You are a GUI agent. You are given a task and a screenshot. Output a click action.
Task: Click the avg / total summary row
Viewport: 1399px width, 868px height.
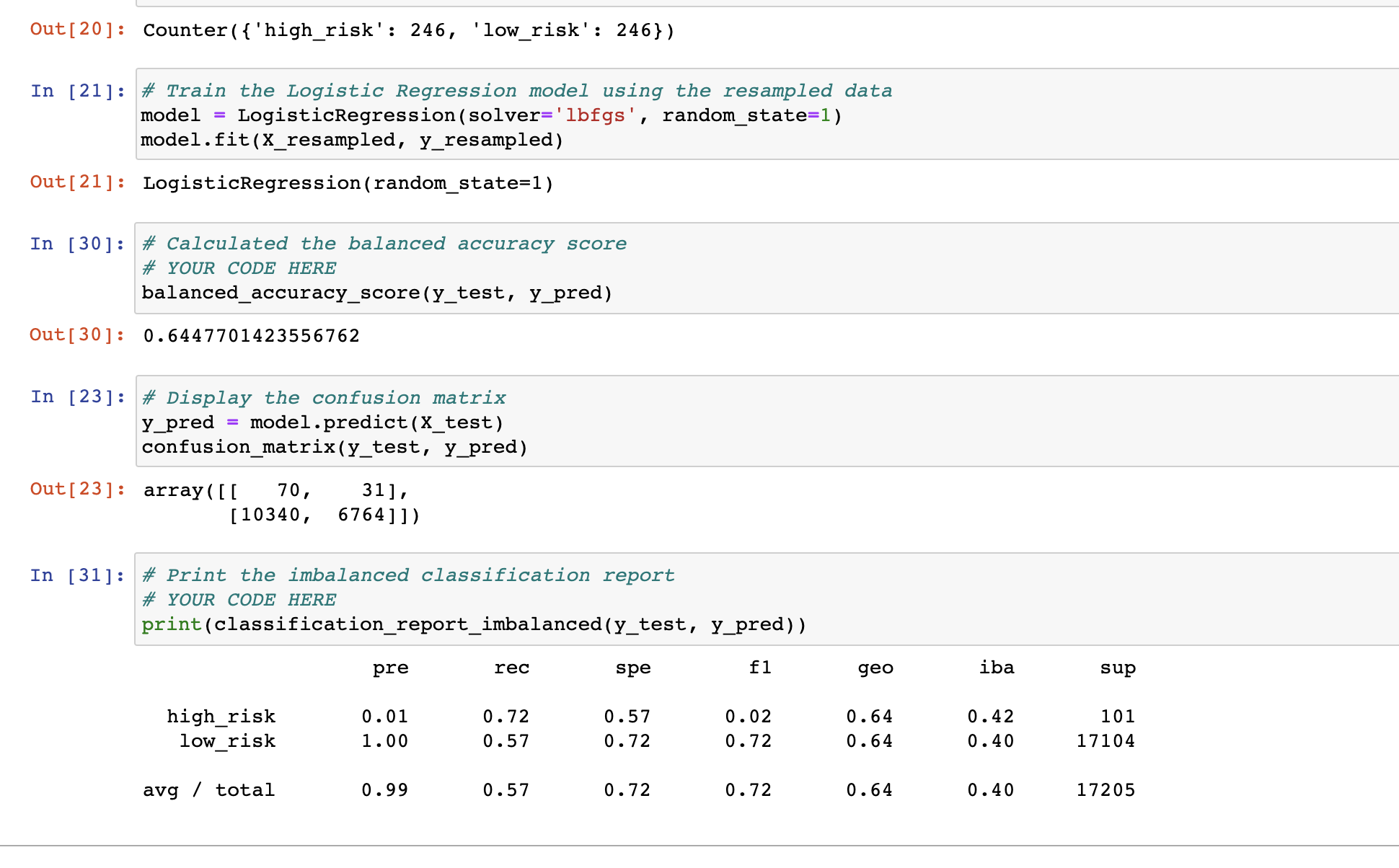click(x=208, y=789)
